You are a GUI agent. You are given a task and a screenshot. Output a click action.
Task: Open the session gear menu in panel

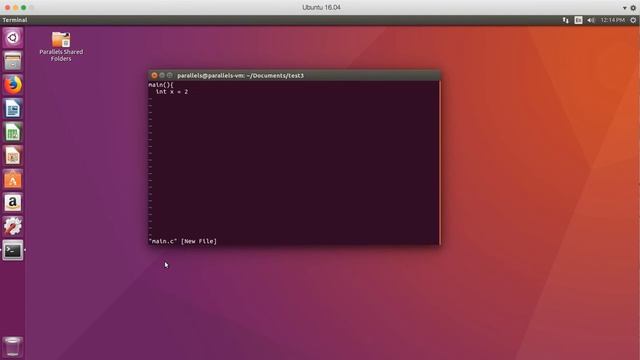point(633,20)
